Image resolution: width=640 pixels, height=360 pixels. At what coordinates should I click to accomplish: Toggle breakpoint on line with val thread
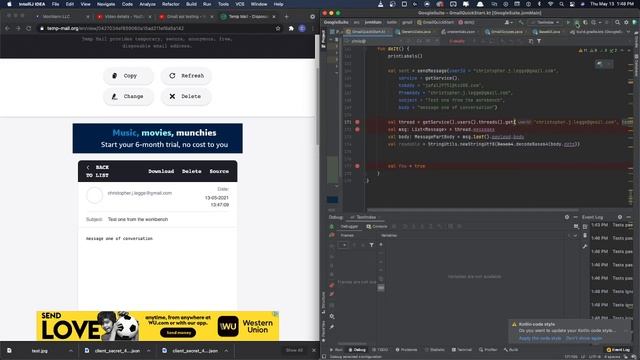pos(357,122)
